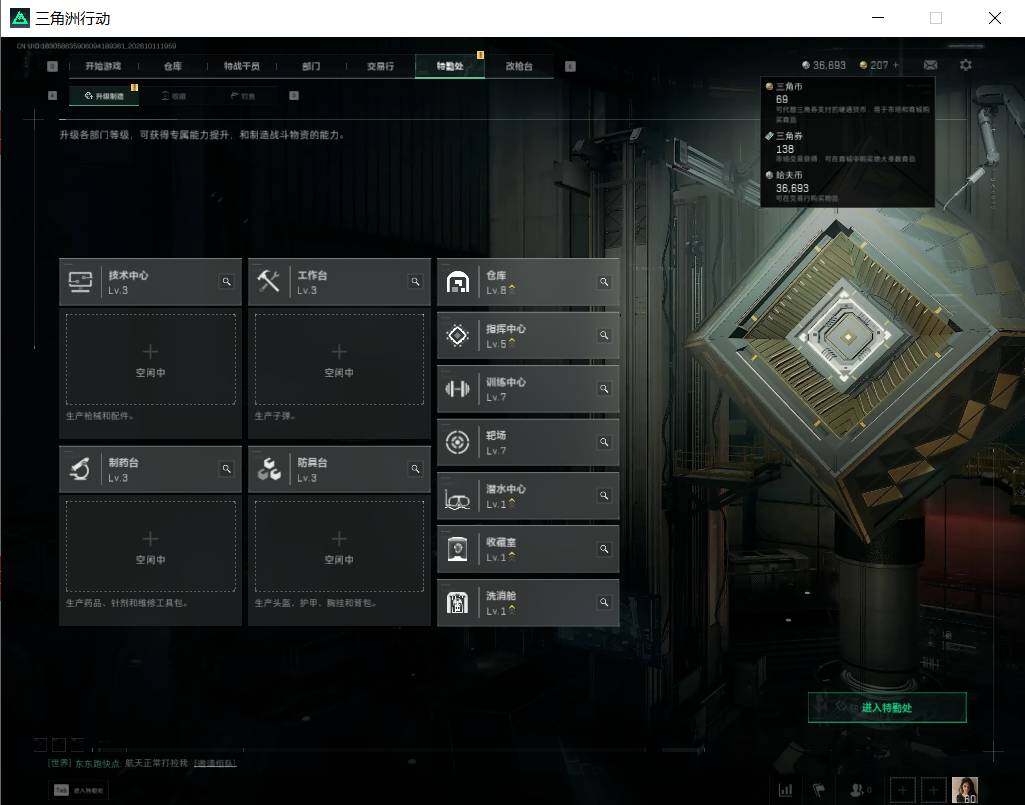This screenshot has width=1025, height=805.
Task: Add production in 技术中心 idle slot
Action: click(x=150, y=359)
